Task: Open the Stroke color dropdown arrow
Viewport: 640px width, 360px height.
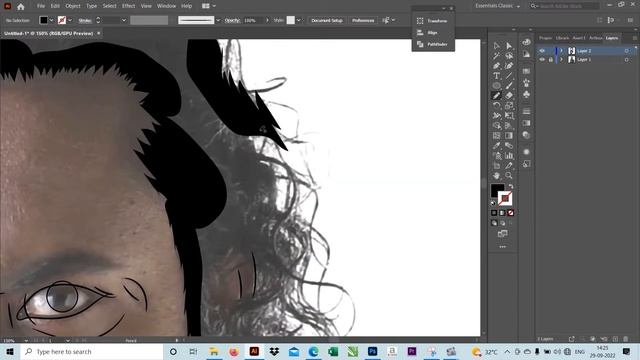Action: (x=70, y=20)
